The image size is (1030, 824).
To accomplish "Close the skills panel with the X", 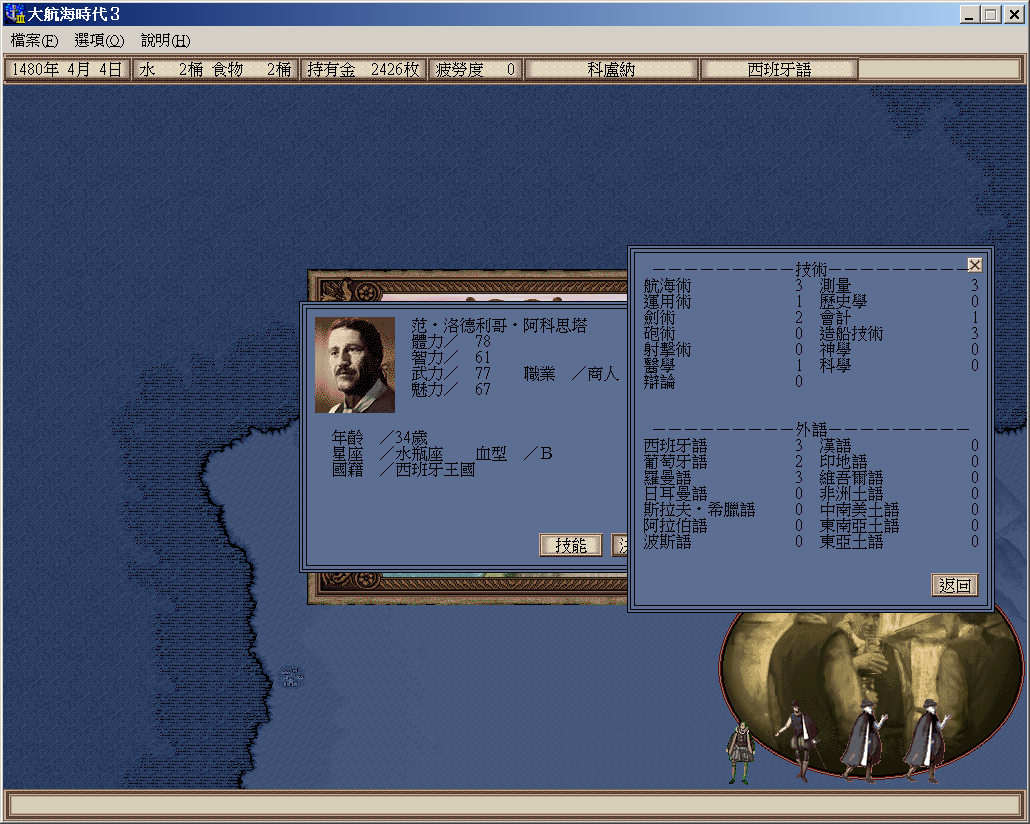I will pos(974,265).
